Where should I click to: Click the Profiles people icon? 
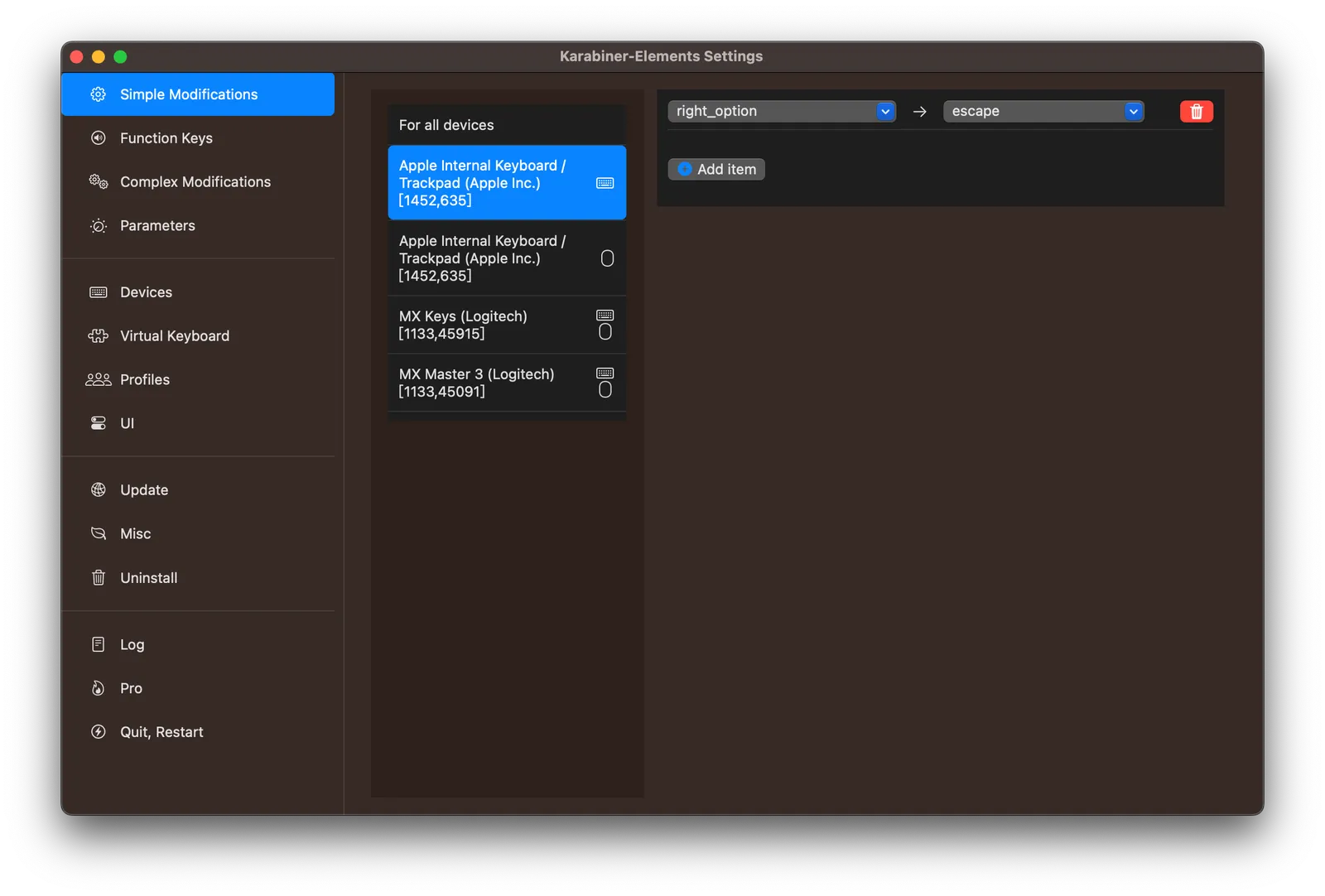tap(99, 380)
